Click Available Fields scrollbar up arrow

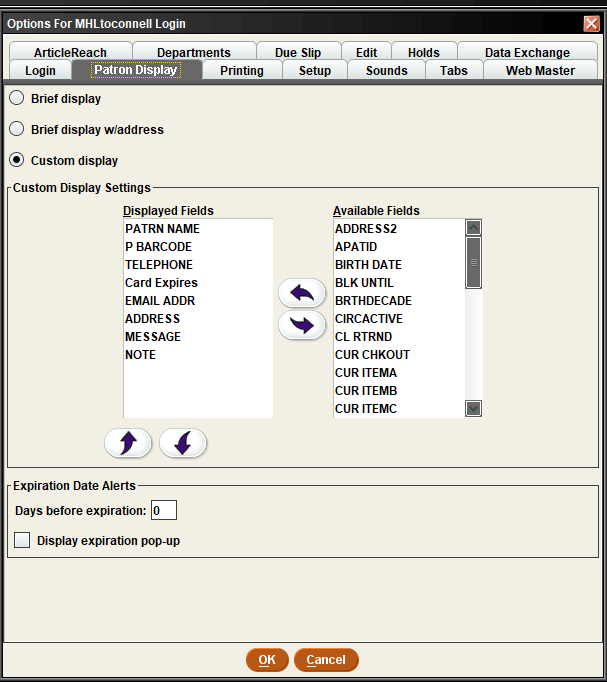[473, 227]
